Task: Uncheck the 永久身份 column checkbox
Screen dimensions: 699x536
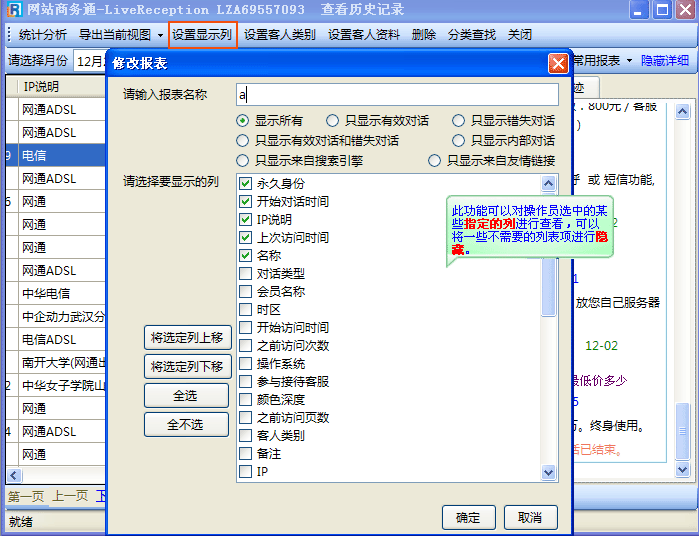Action: click(245, 184)
